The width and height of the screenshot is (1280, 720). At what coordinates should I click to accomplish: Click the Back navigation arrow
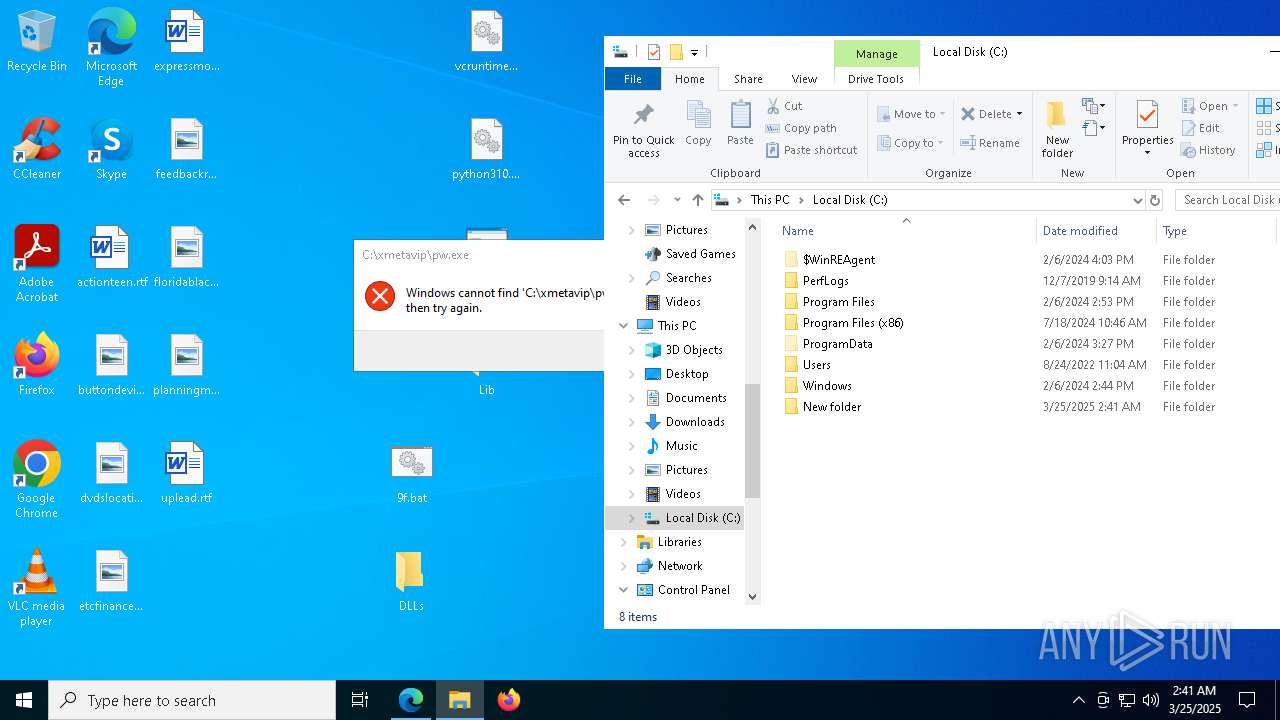tap(624, 200)
